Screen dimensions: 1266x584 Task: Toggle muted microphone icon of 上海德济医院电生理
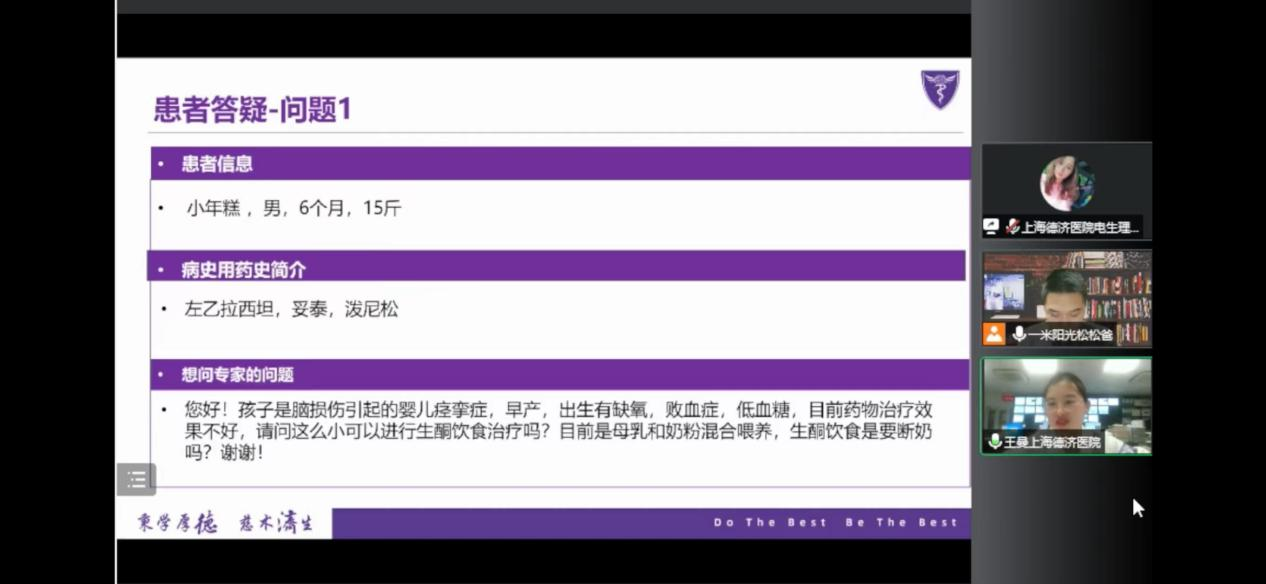tap(1012, 227)
